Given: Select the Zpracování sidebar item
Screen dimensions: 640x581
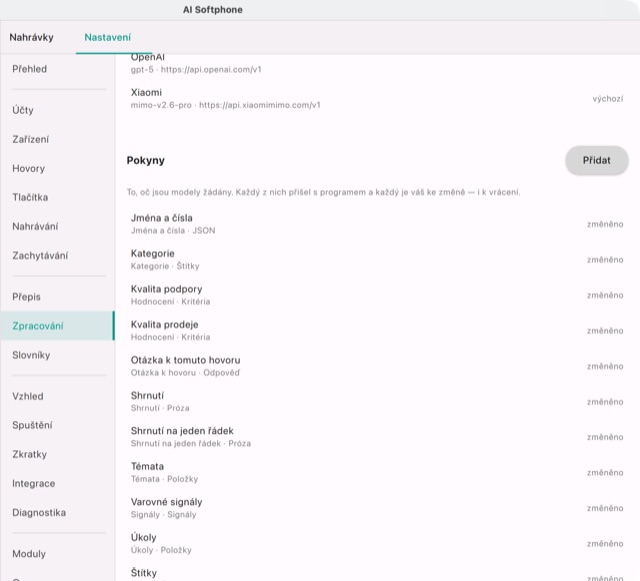Looking at the screenshot, I should point(57,326).
